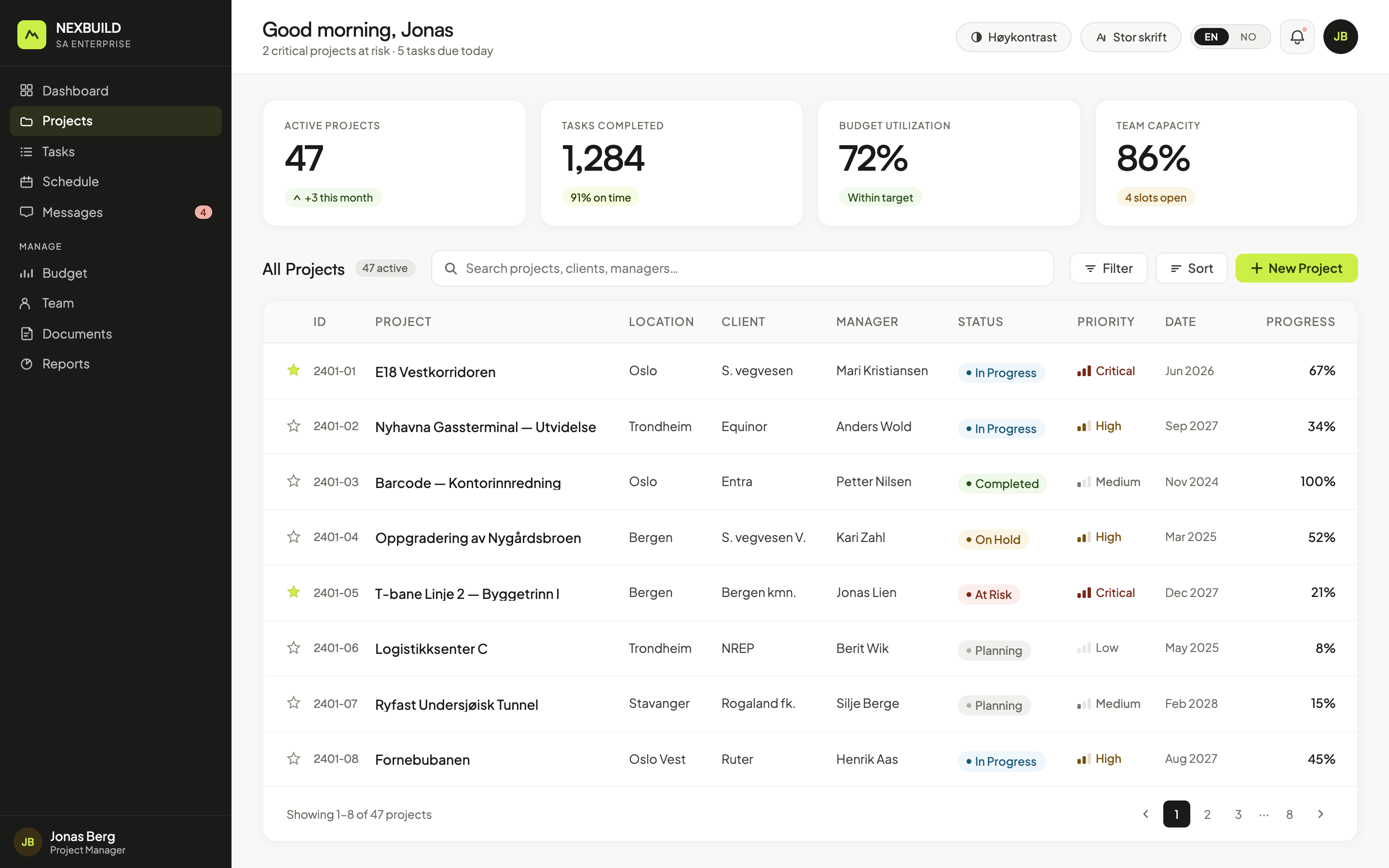Star the Logistikksenter C project
This screenshot has width=1389, height=868.
(294, 648)
